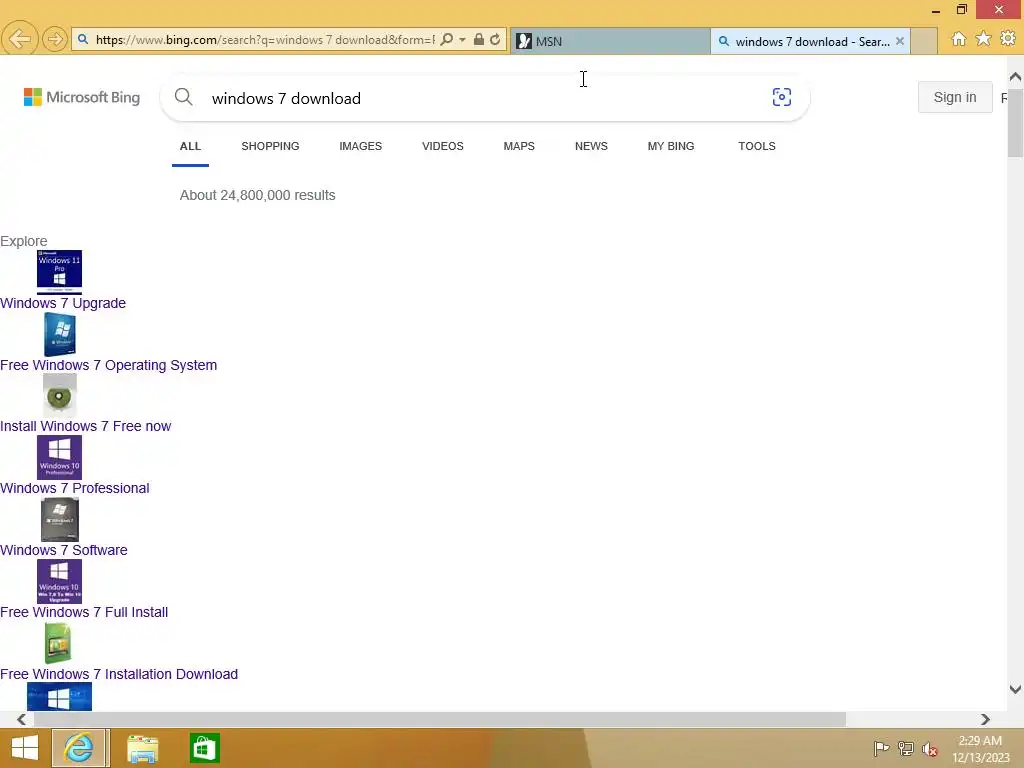Open Free Windows 7 Operating System link
This screenshot has width=1024, height=768.
108,365
